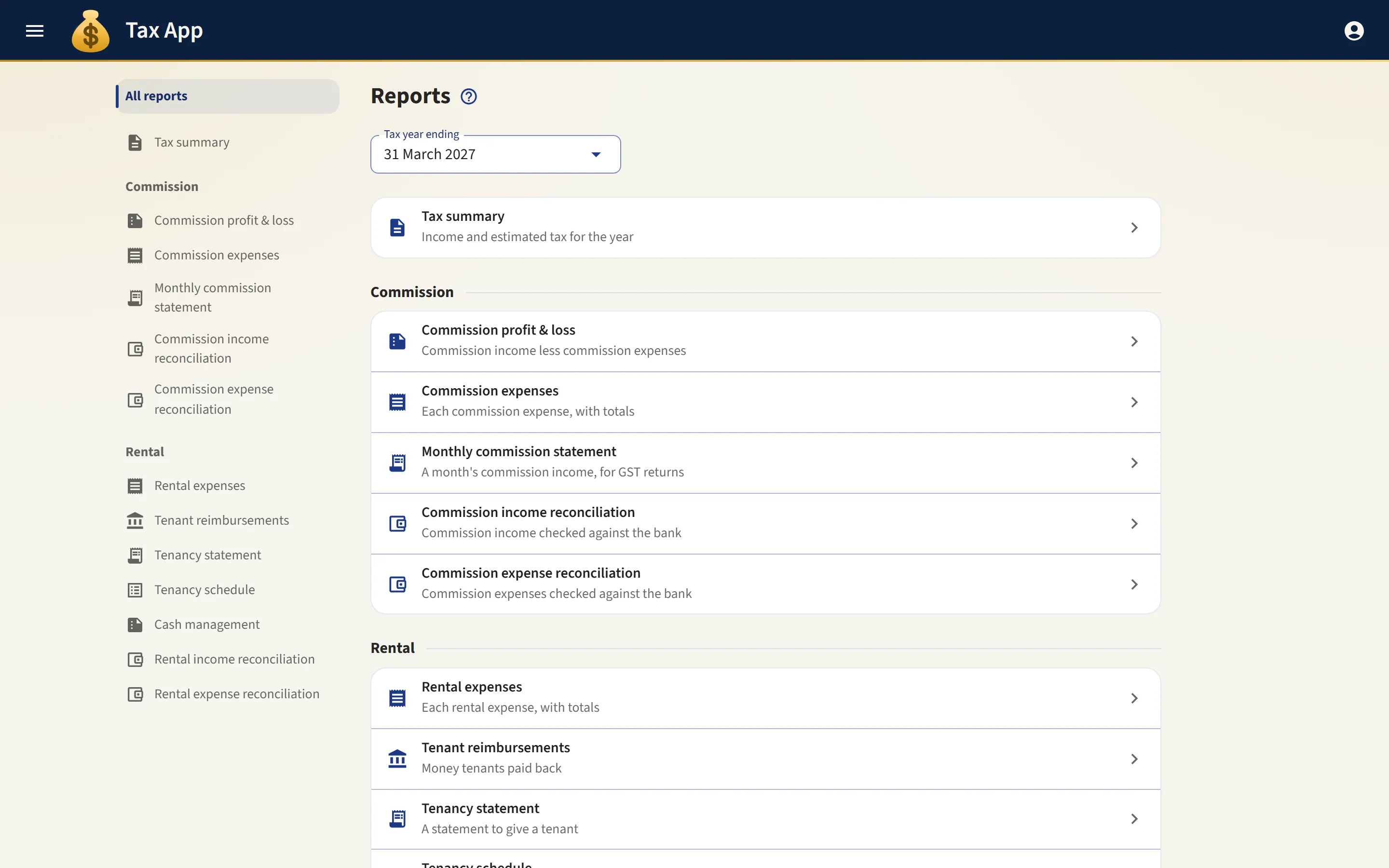Open Rental expense reconciliation sidebar item
The image size is (1389, 868).
[x=227, y=694]
